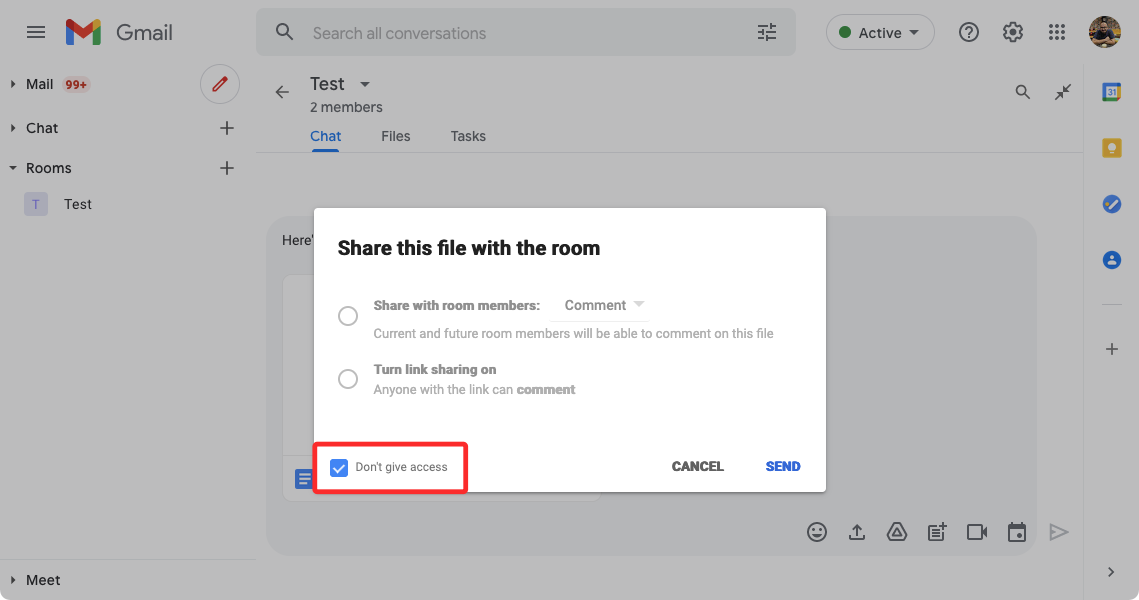Open the Google apps grid icon

[x=1057, y=33]
